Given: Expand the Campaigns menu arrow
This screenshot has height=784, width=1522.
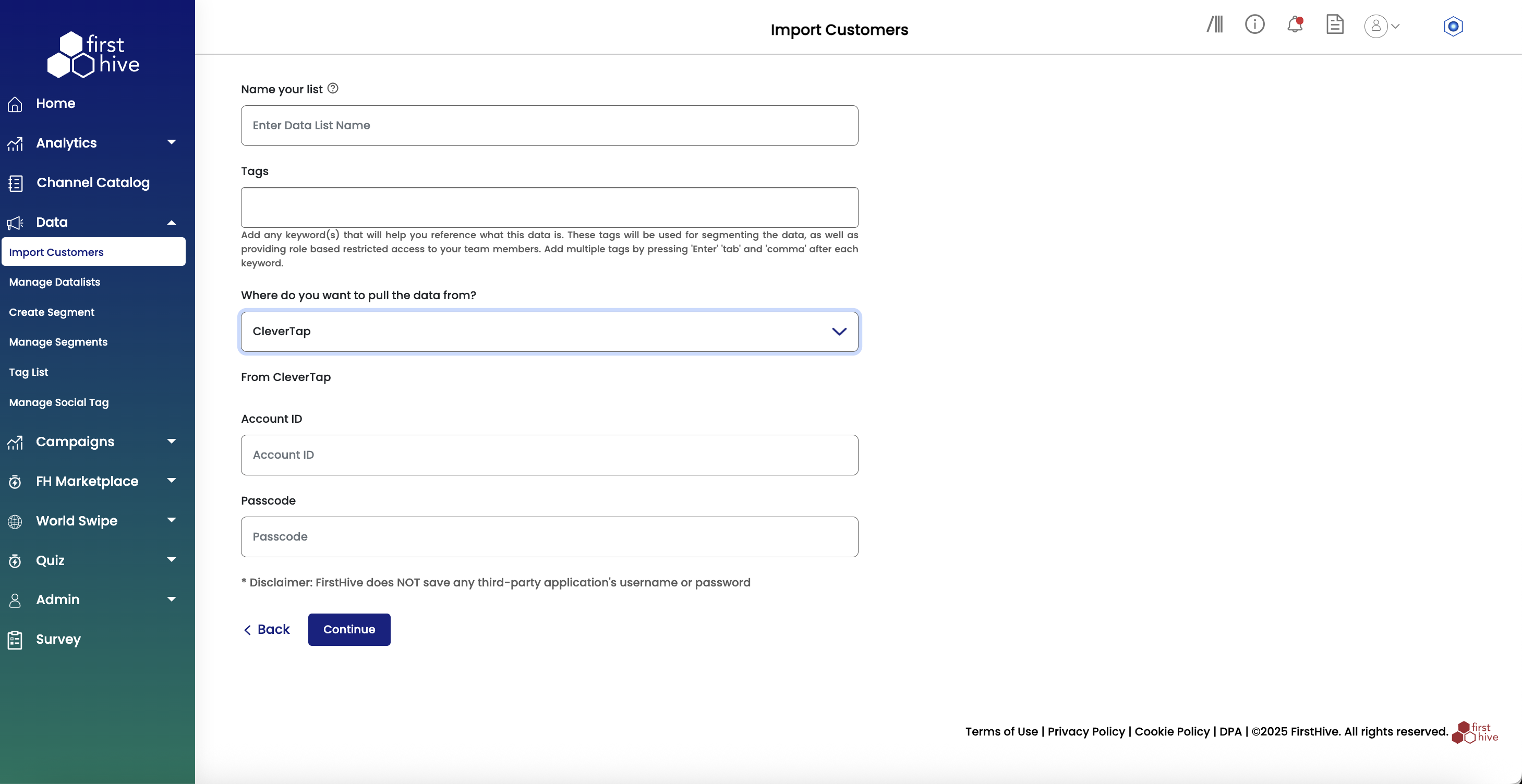Looking at the screenshot, I should (x=172, y=441).
